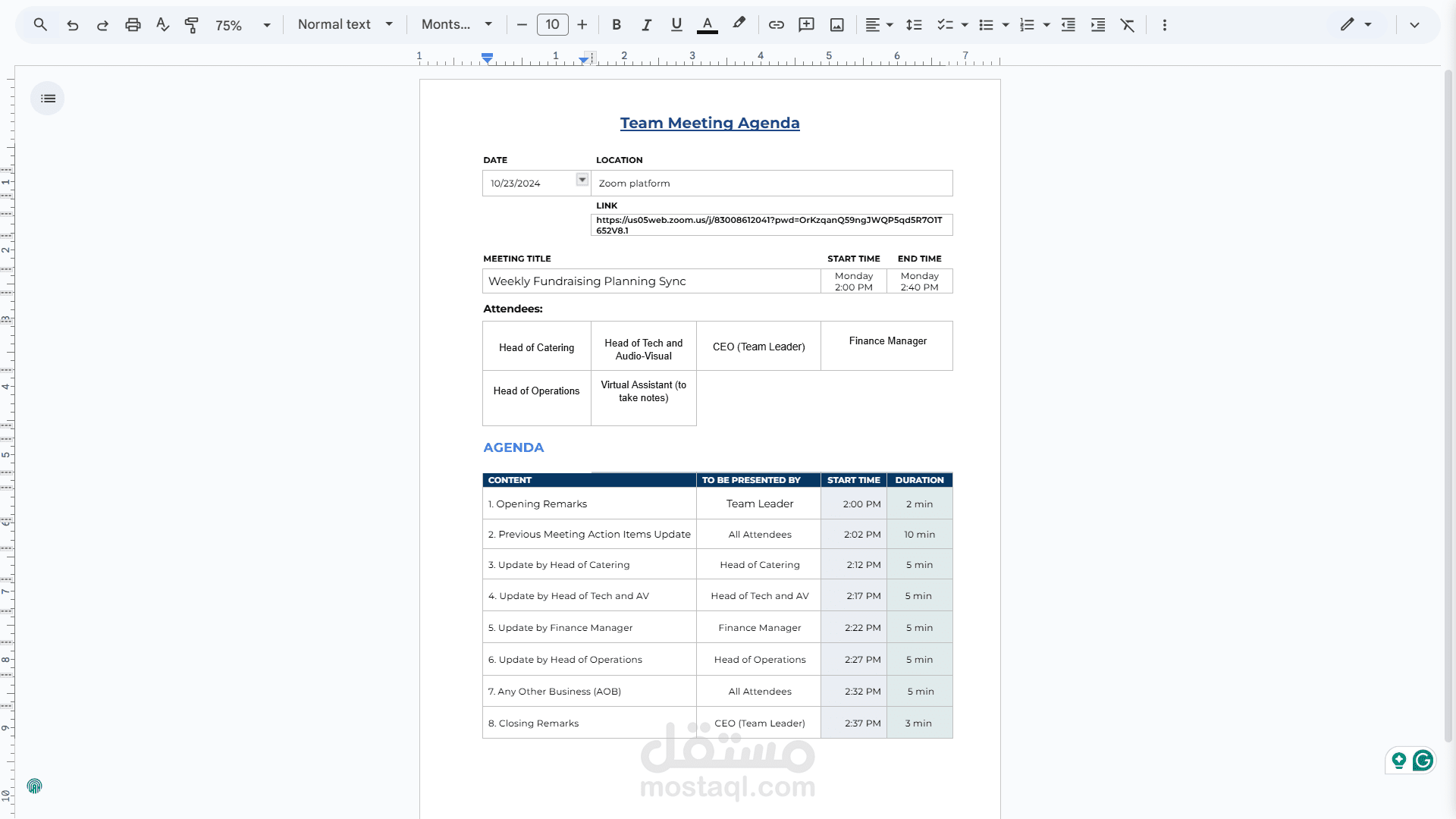Click the Zoom platform location field
1456x819 pixels.
click(771, 184)
